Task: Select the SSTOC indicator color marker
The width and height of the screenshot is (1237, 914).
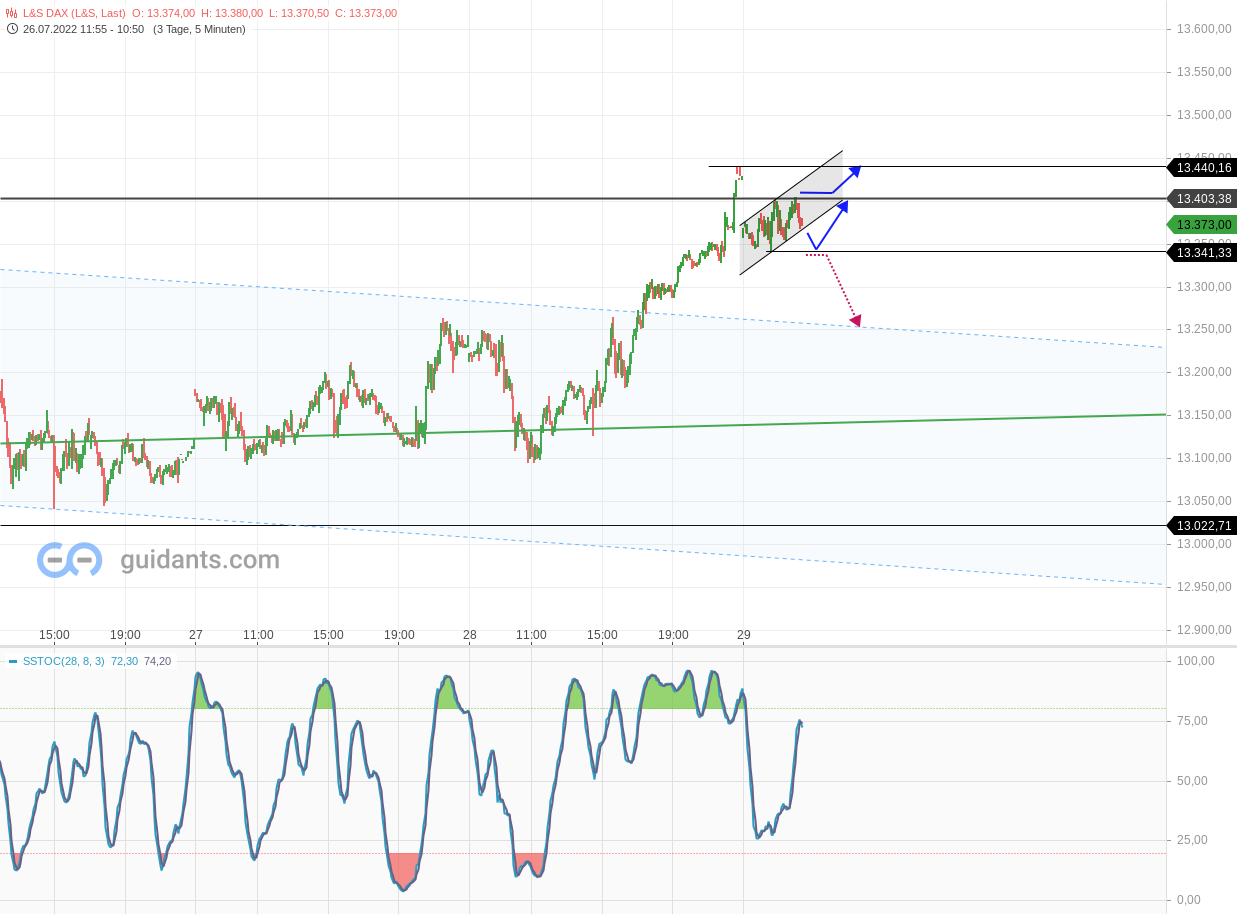Action: tap(11, 661)
